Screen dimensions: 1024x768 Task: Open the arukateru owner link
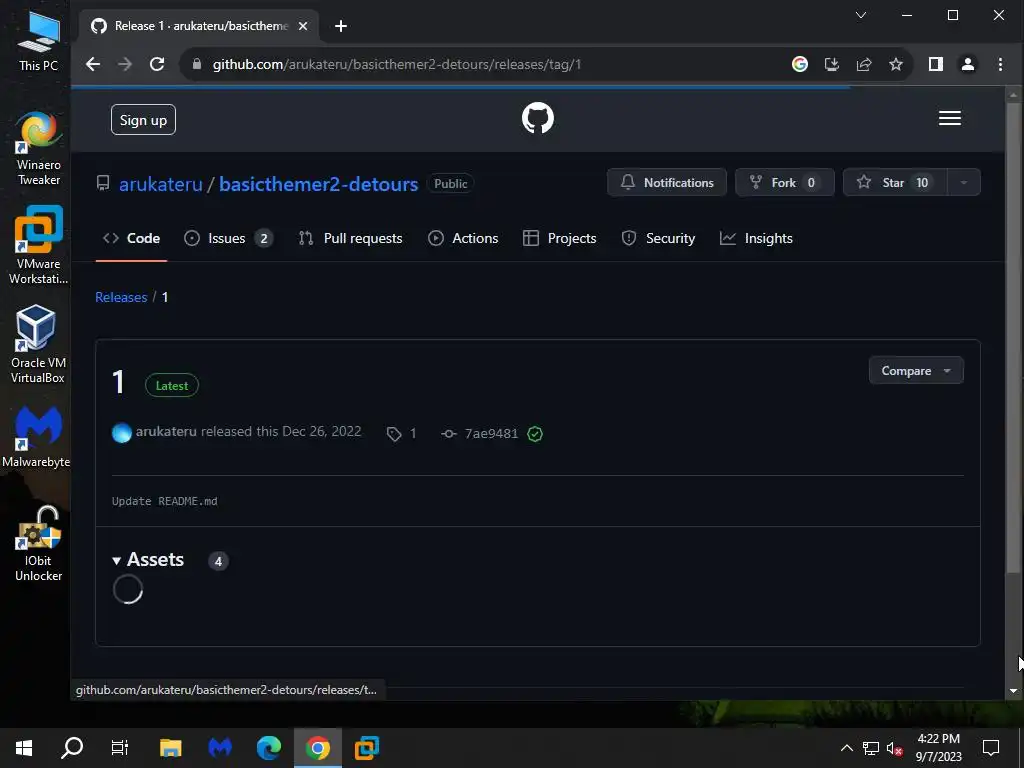[x=161, y=184]
